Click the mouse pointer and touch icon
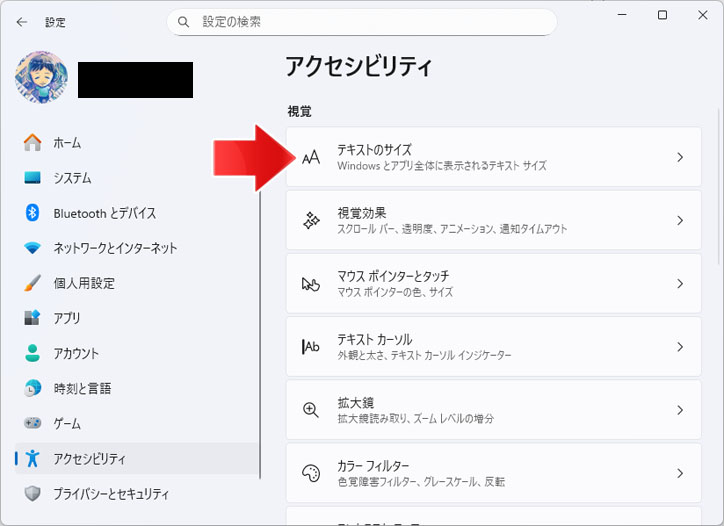The height and width of the screenshot is (526, 724). (311, 284)
